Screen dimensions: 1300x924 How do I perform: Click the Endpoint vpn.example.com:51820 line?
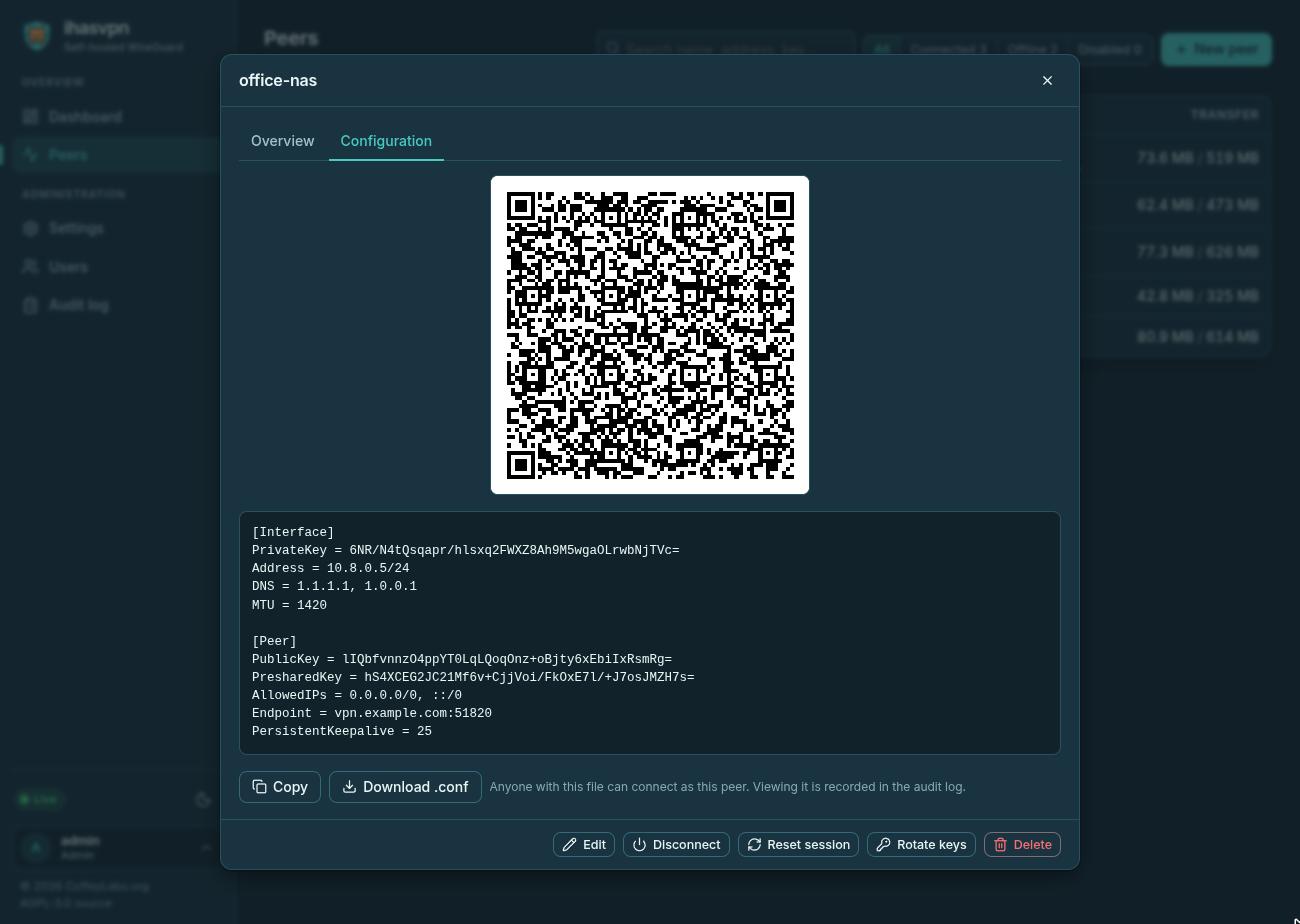pos(372,713)
